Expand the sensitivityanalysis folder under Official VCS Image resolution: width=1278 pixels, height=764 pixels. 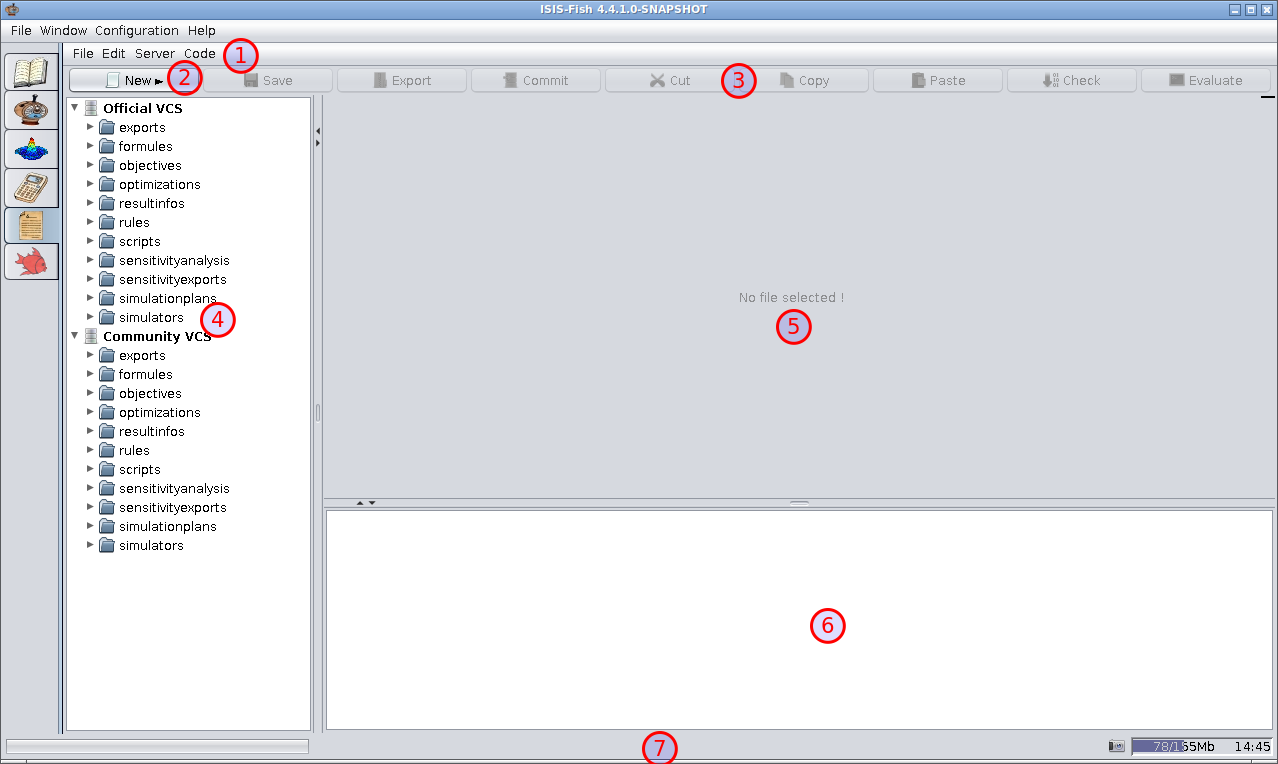pos(90,260)
